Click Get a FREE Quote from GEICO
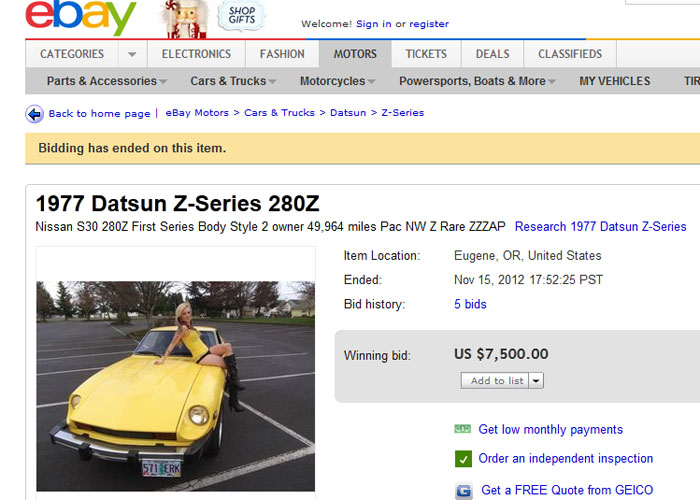Viewport: 700px width, 500px height. (567, 490)
